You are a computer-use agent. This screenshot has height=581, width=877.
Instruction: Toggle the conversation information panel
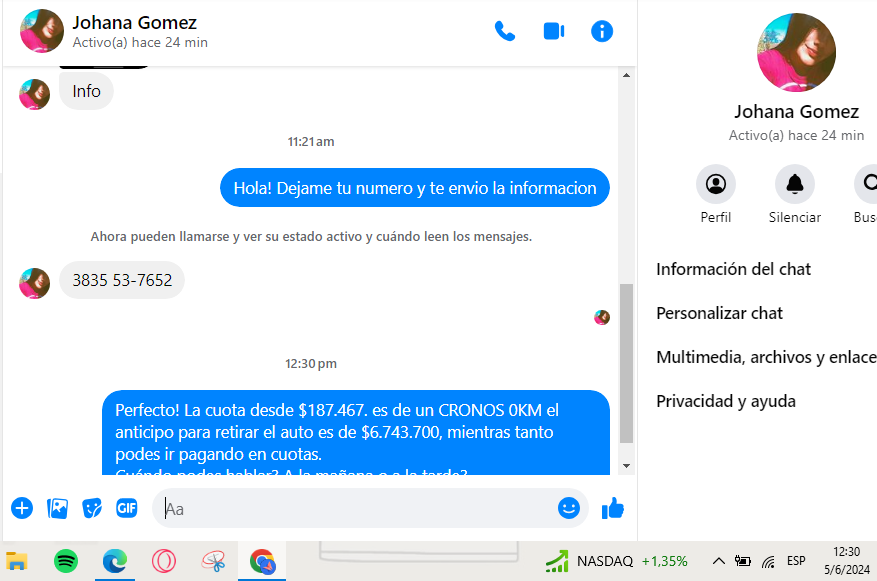click(602, 31)
